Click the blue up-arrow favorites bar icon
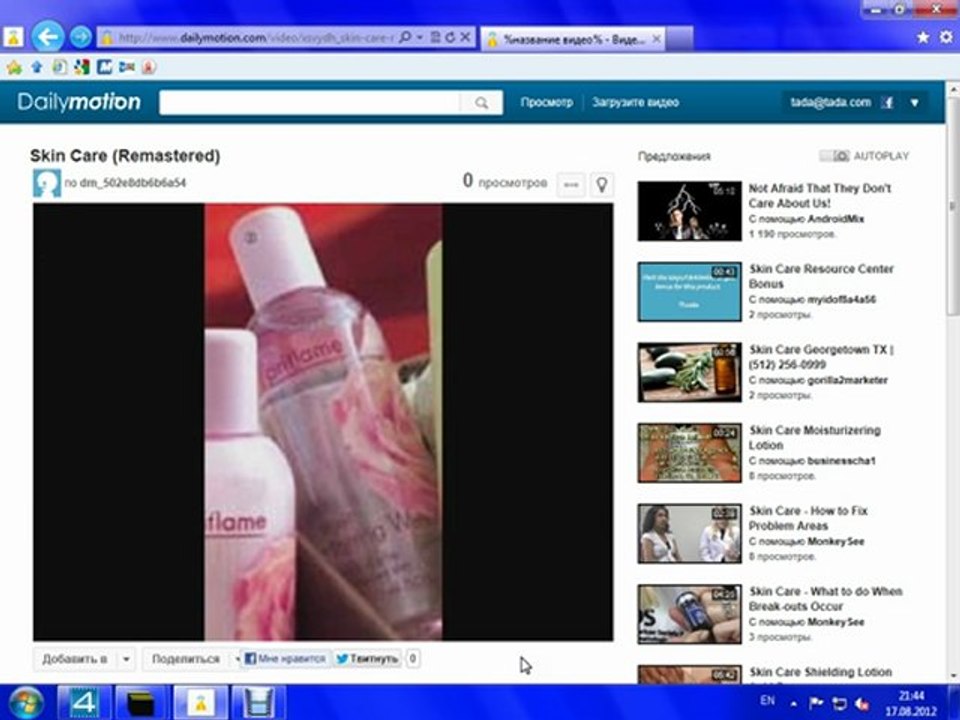Viewport: 960px width, 720px height. coord(37,67)
